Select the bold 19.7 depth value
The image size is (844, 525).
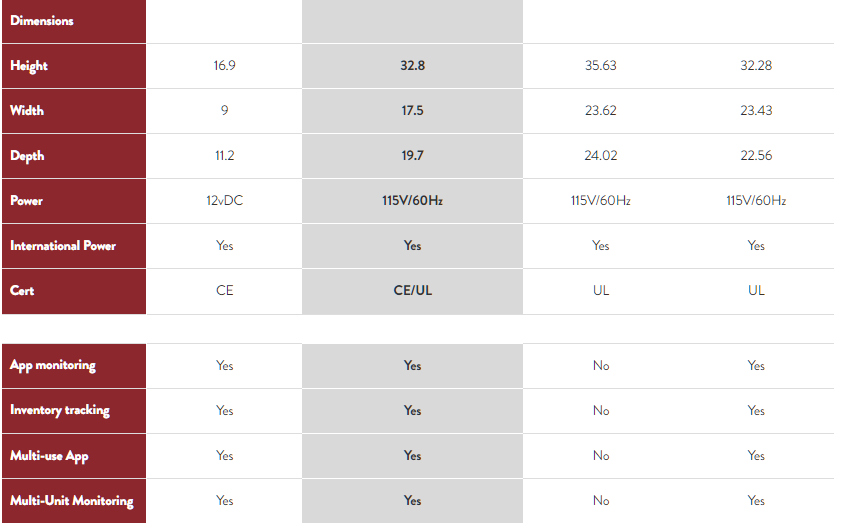click(x=412, y=156)
